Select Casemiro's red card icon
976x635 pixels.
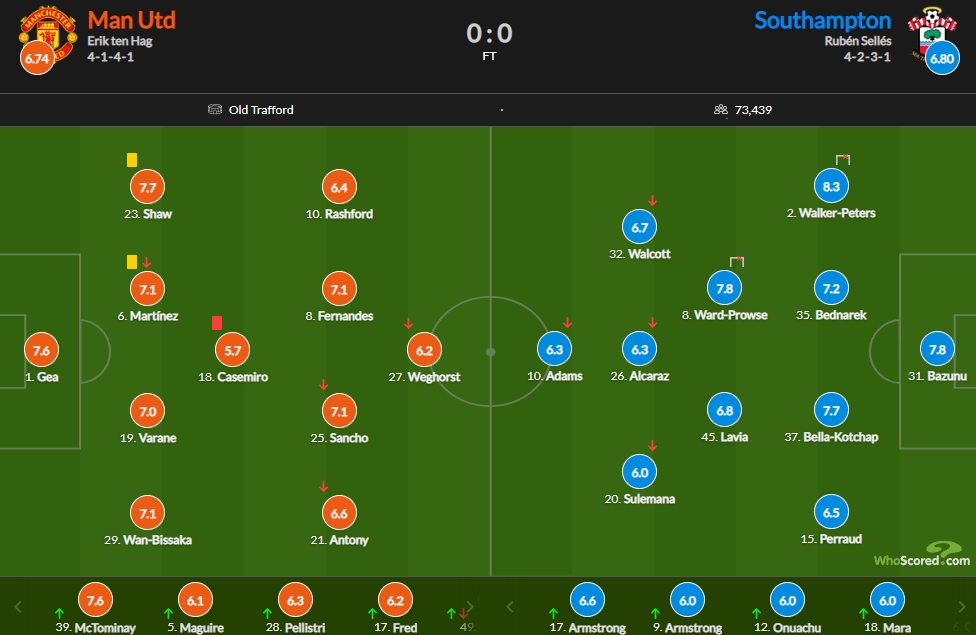pyautogui.click(x=217, y=322)
